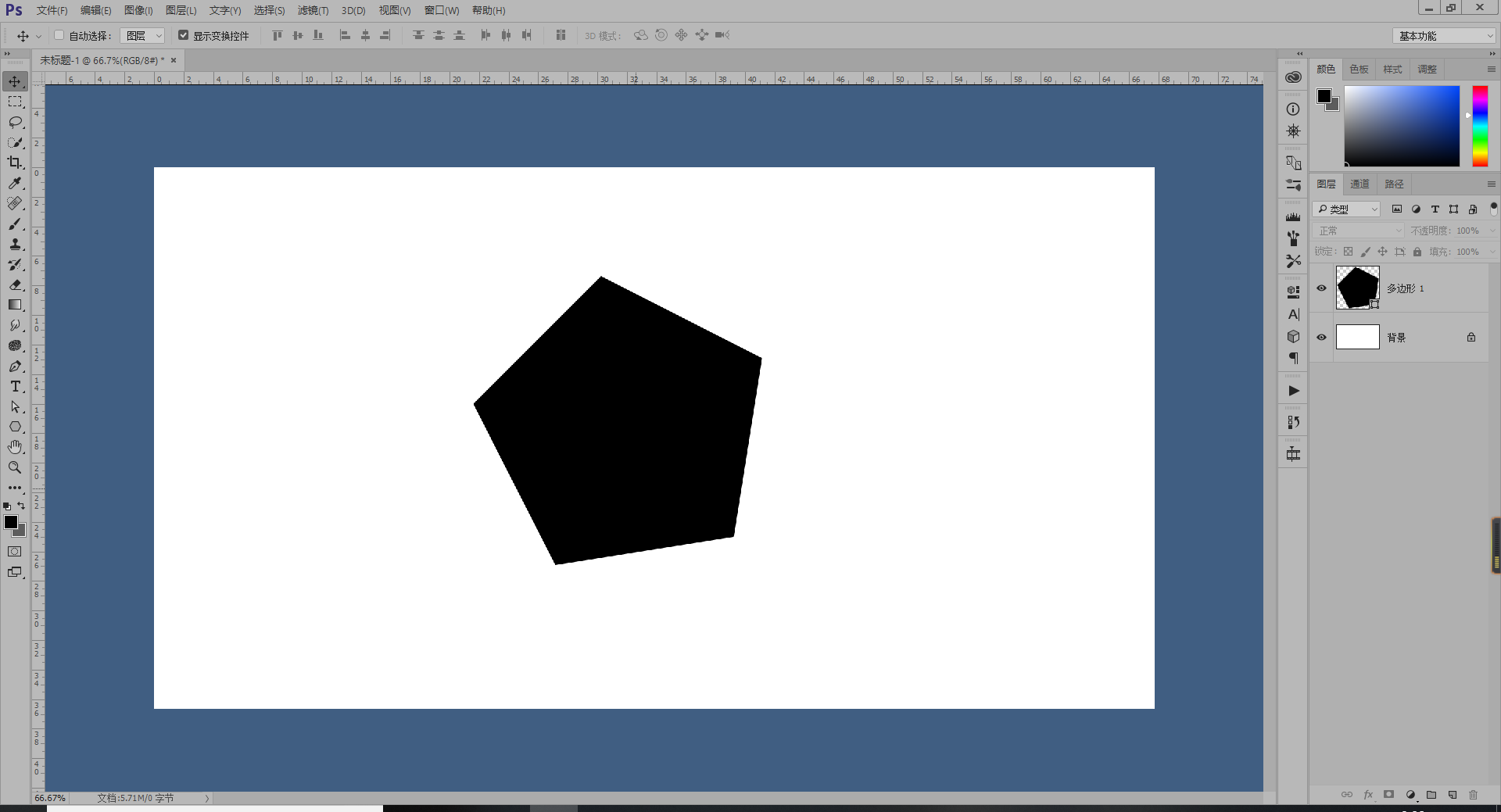Toggle lock transparent pixels
Screen dimensions: 1501x812
click(x=1348, y=252)
